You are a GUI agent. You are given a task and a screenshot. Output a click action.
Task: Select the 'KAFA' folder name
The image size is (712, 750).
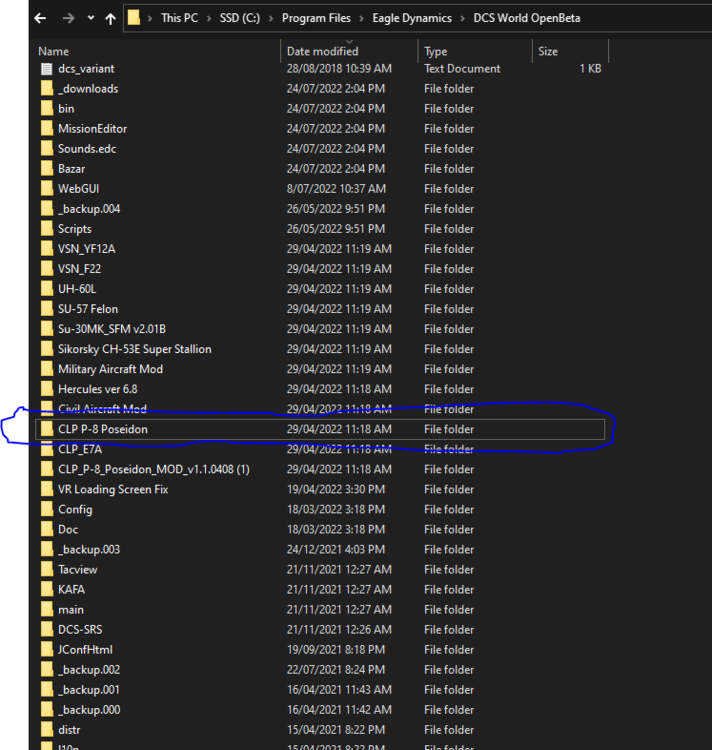click(71, 590)
